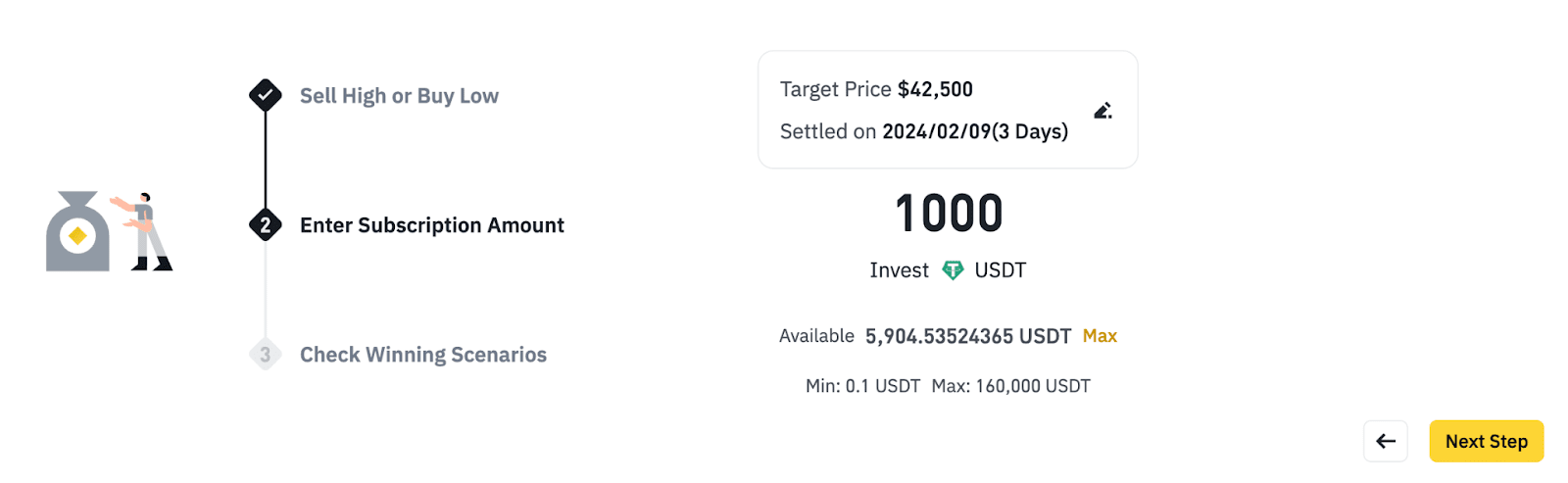Click the Invest label
Viewport: 1568px width, 483px height.
pos(899,270)
